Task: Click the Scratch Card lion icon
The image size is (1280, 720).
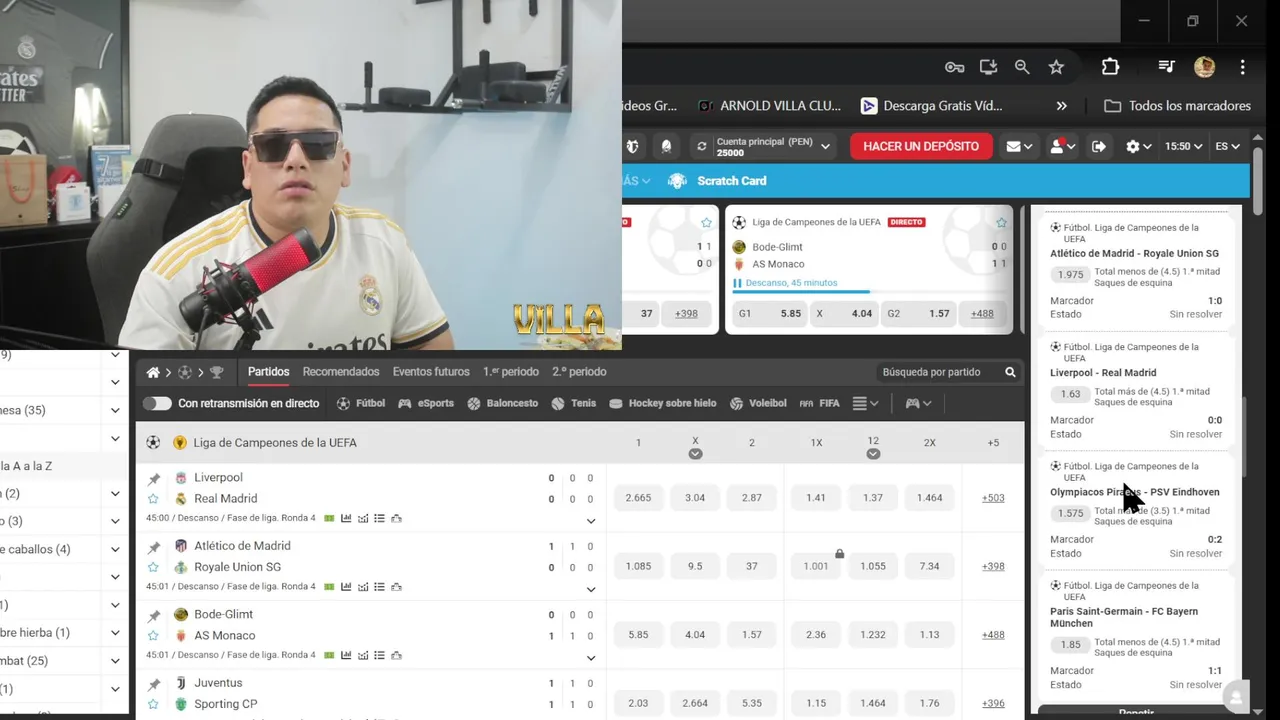Action: point(677,181)
